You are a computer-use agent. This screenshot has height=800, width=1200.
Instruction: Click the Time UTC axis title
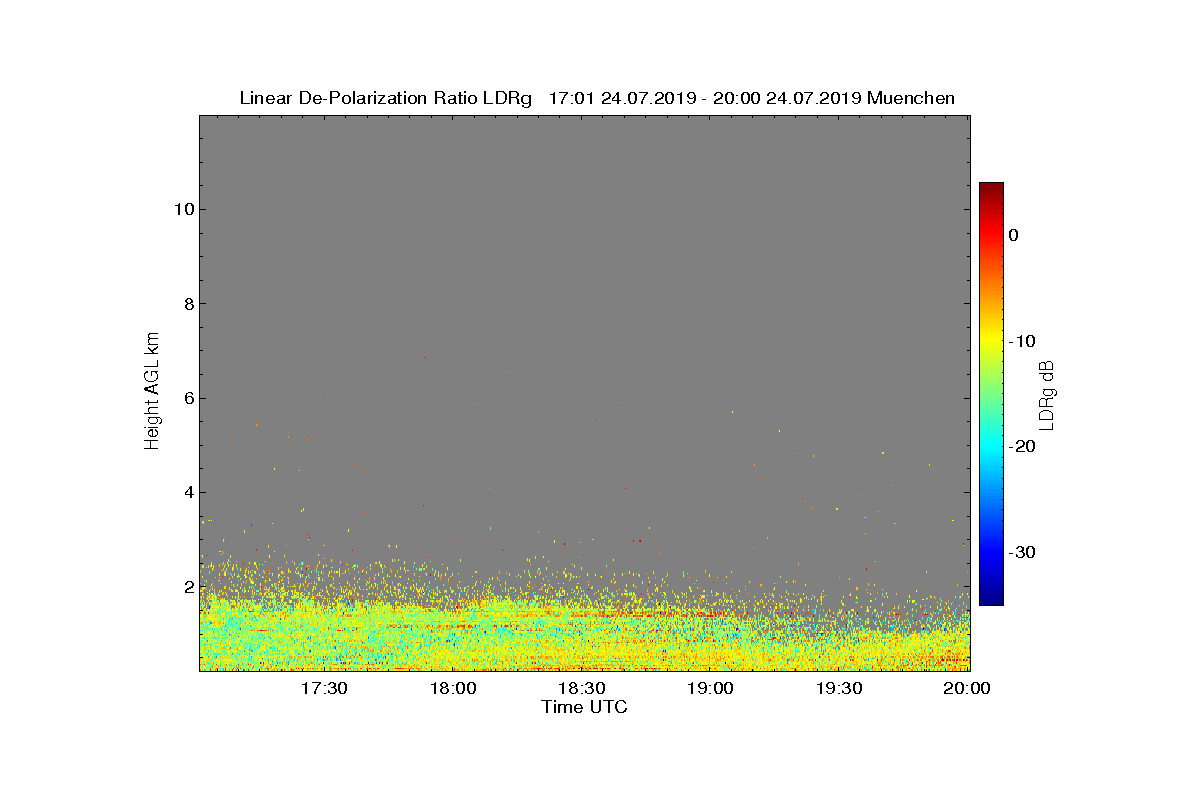[585, 707]
